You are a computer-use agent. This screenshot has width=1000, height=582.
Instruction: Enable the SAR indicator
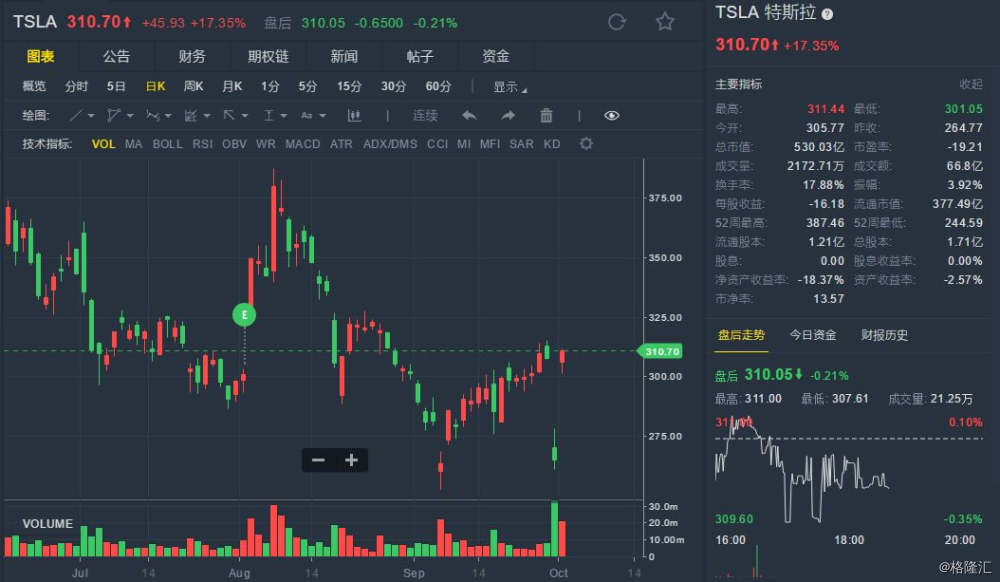click(x=521, y=144)
